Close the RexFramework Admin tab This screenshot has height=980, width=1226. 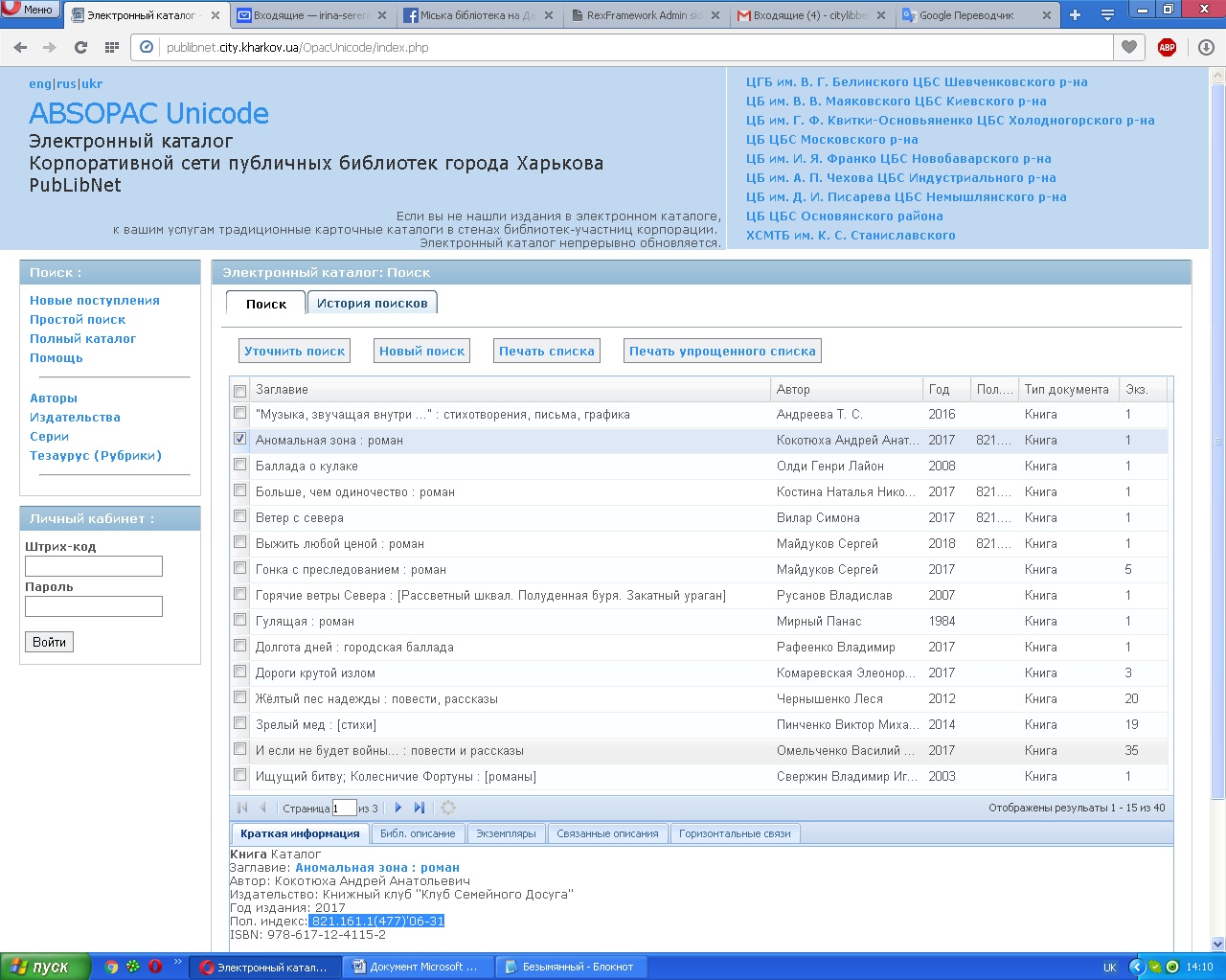715,15
